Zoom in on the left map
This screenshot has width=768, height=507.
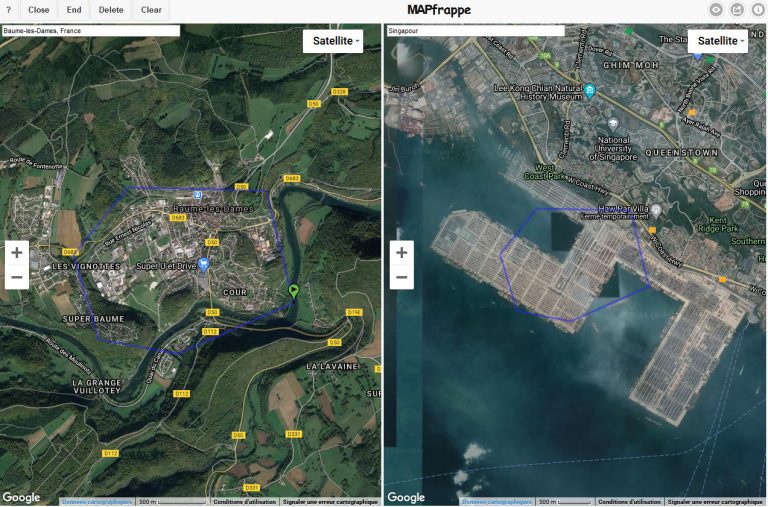pyautogui.click(x=17, y=252)
